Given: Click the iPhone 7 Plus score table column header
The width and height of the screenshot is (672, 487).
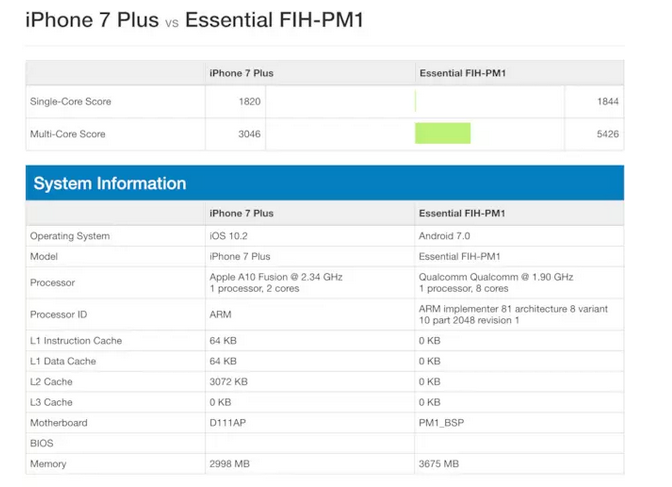Looking at the screenshot, I should (241, 73).
